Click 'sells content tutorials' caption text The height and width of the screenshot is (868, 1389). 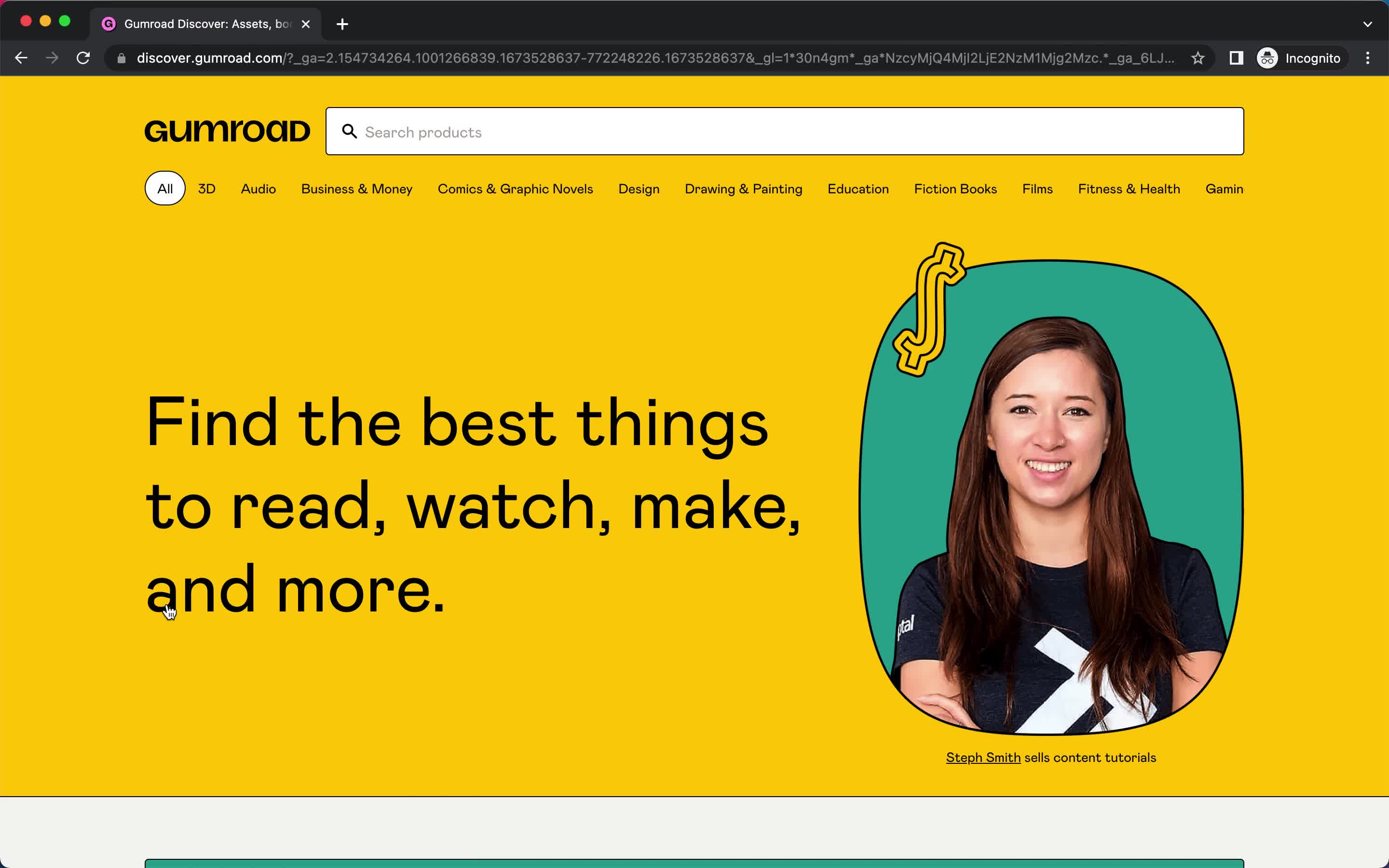(1090, 758)
